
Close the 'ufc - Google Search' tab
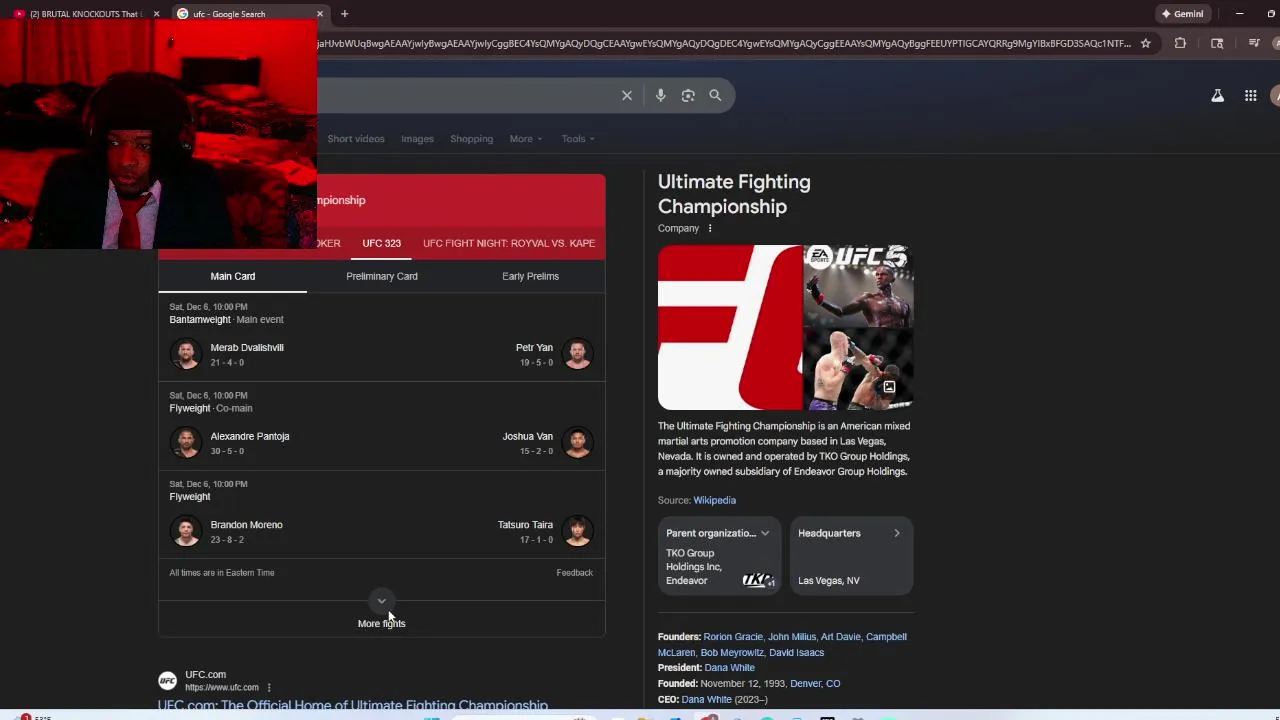click(320, 14)
